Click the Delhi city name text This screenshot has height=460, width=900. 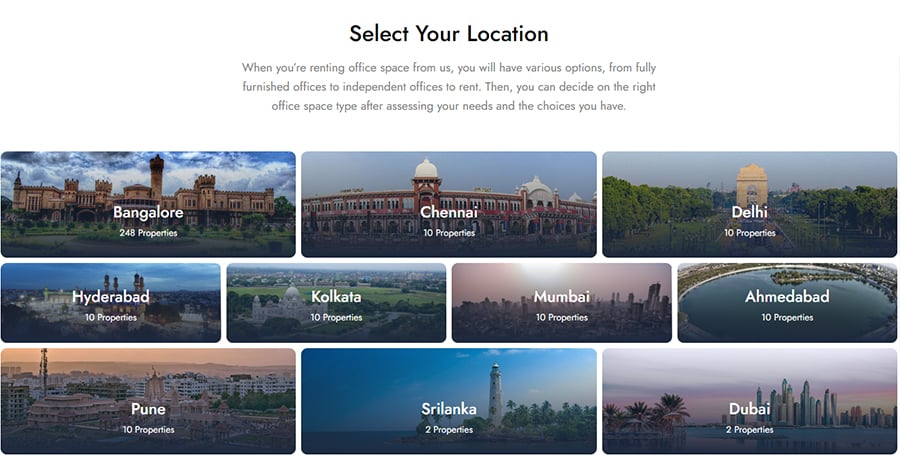(749, 213)
